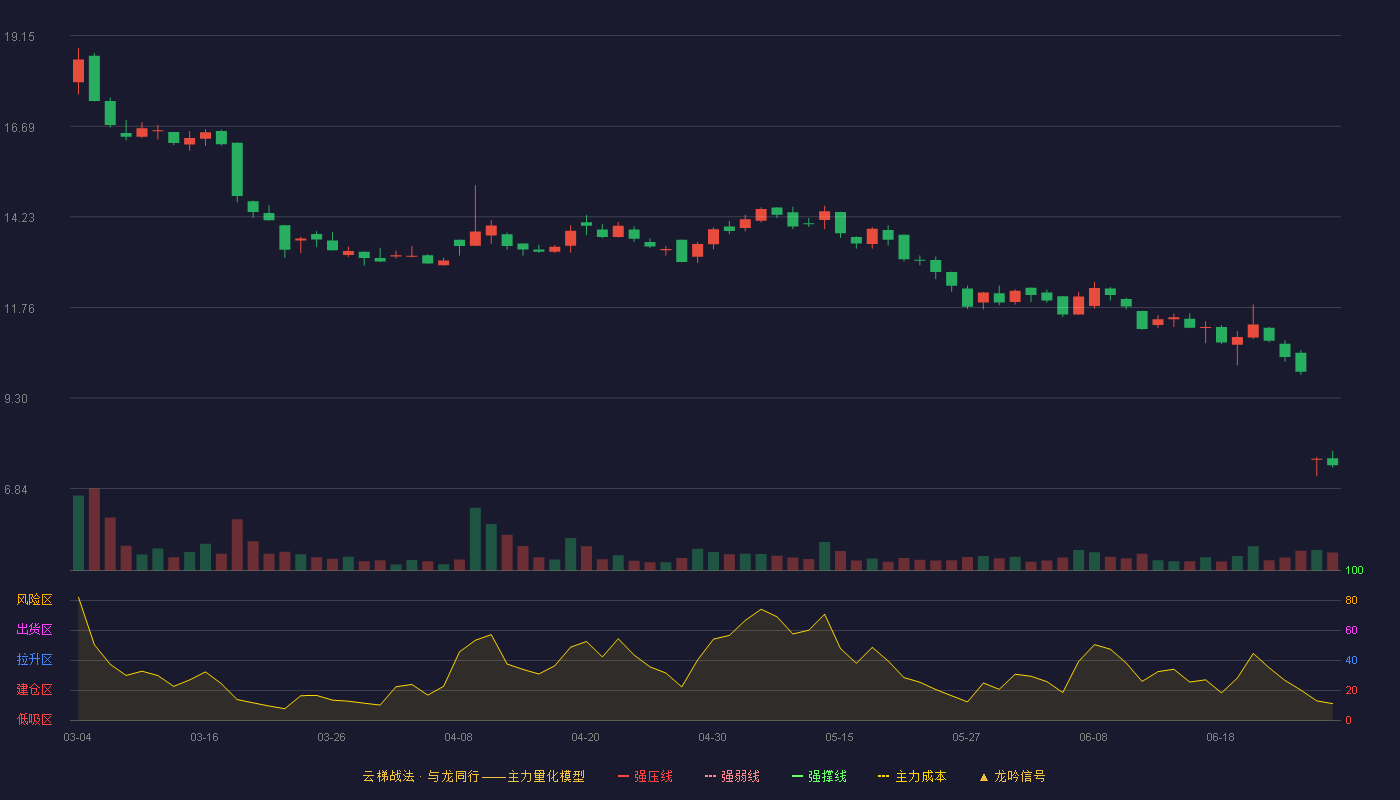Click the blue 40 indicator axis value
The height and width of the screenshot is (800, 1400).
1351,660
